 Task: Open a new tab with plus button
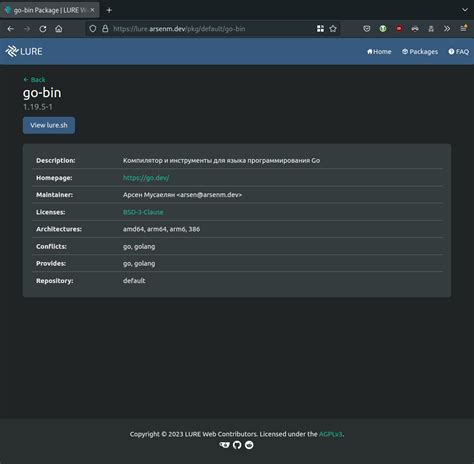coord(109,10)
